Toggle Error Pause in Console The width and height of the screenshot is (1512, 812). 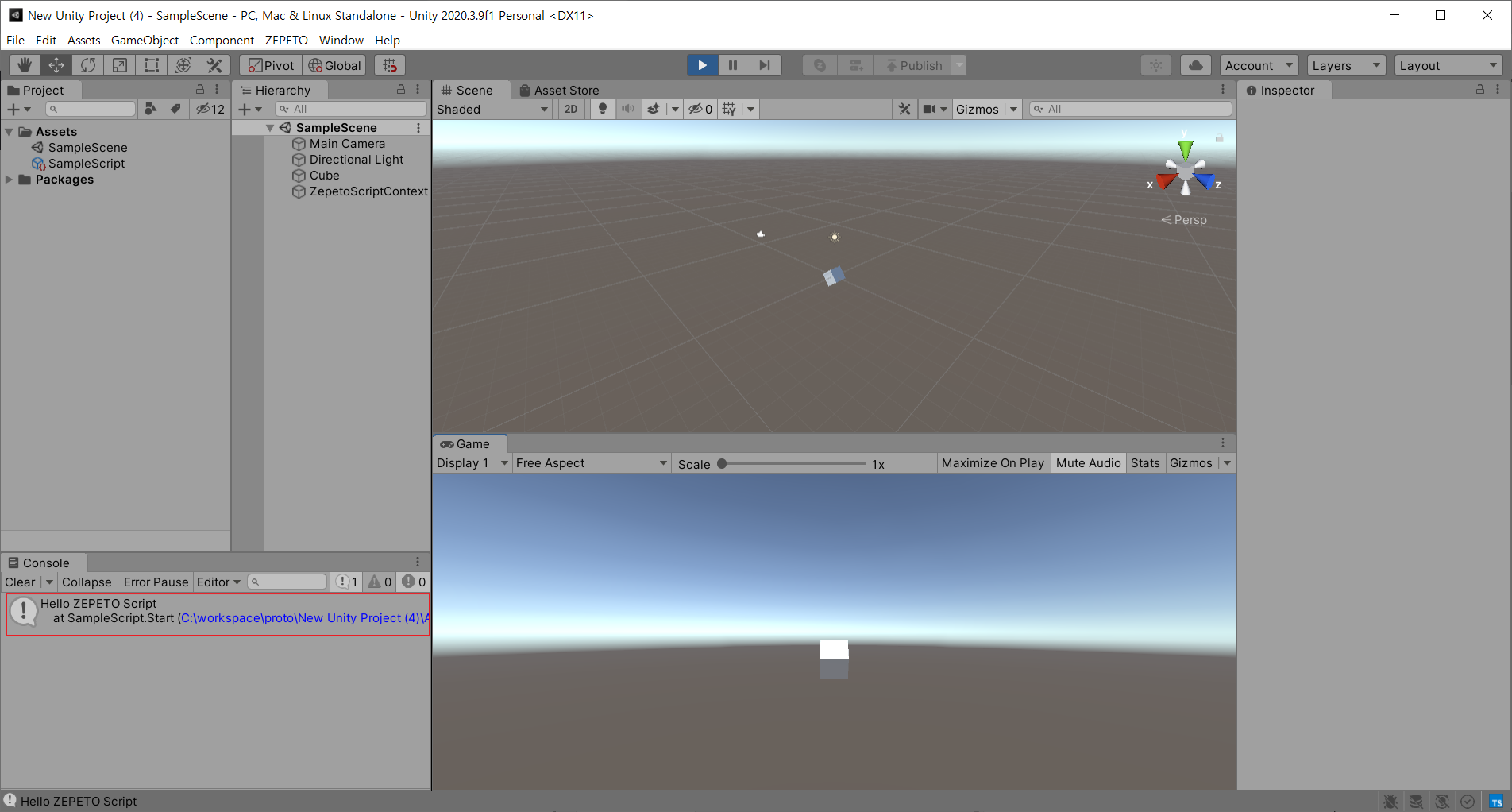coord(156,582)
